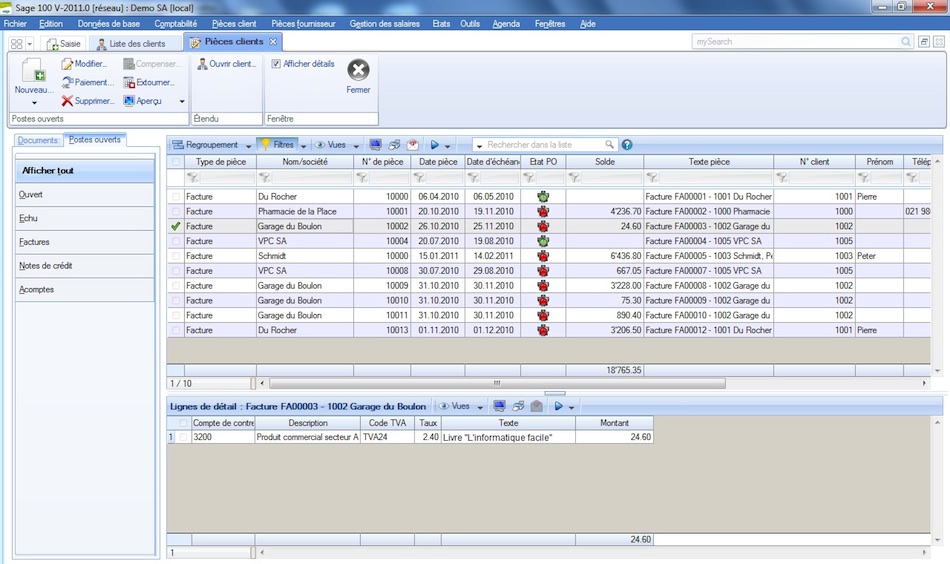The height and width of the screenshot is (564, 950).
Task: Click the magnifier in Rechercher dans la liste
Action: [610, 144]
